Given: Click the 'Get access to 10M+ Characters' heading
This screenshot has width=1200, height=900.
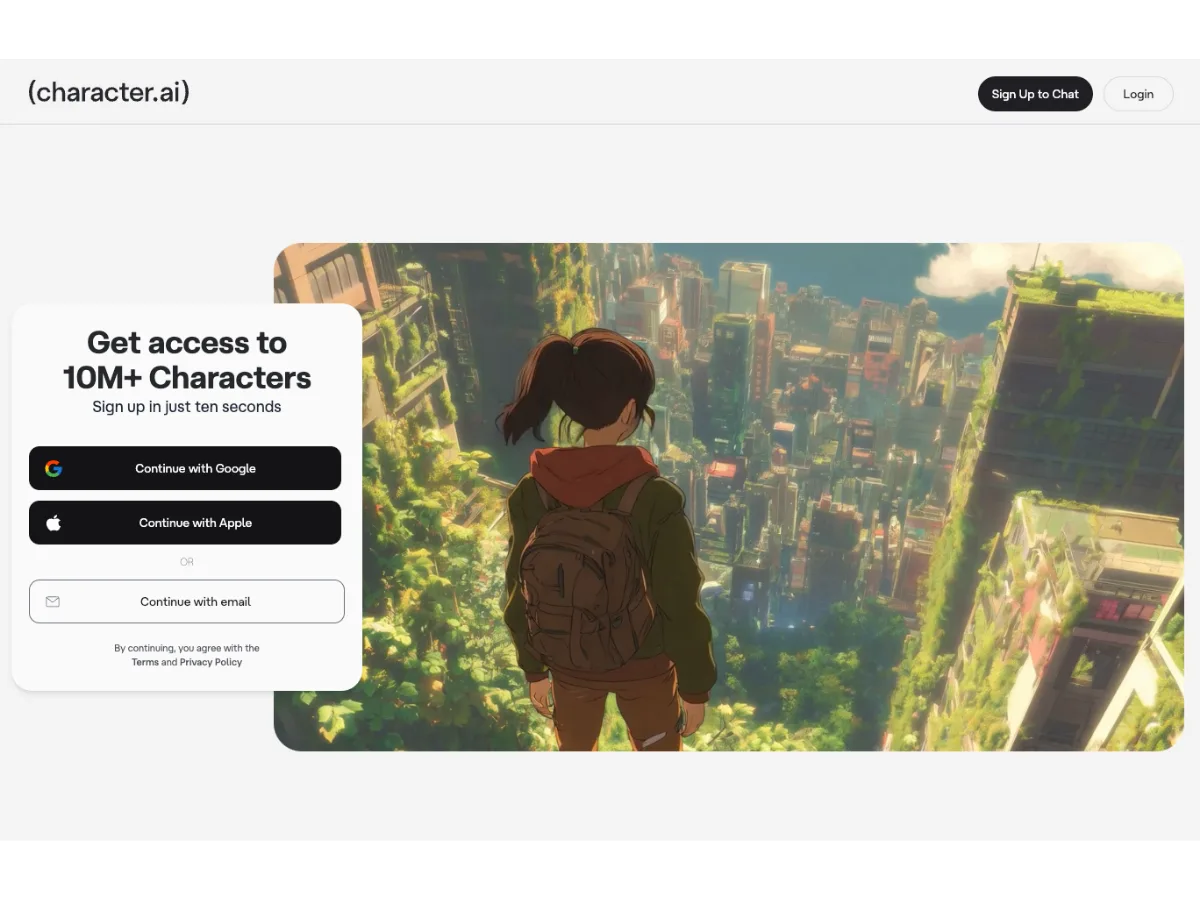Looking at the screenshot, I should click(187, 360).
